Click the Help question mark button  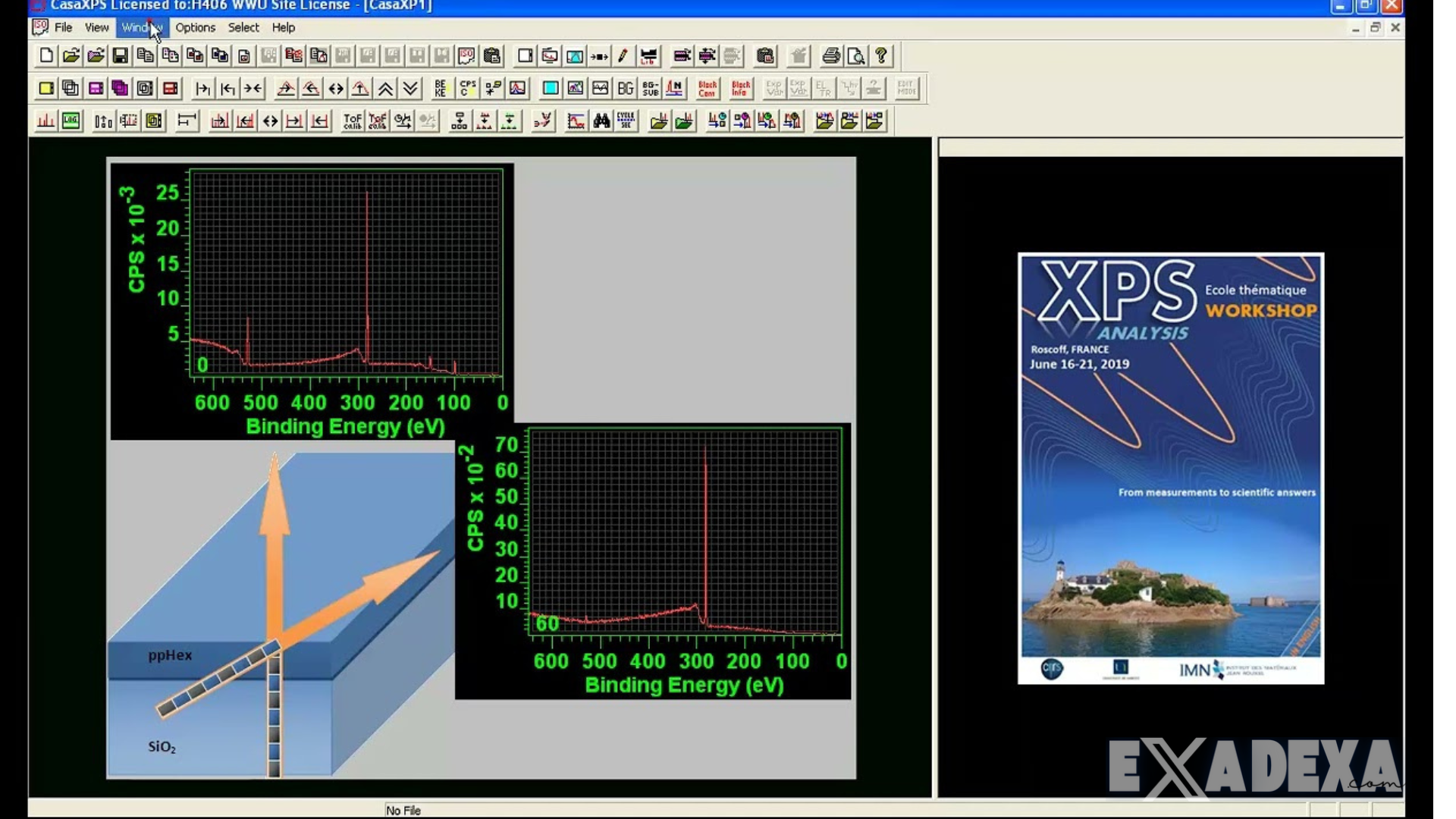pos(882,55)
